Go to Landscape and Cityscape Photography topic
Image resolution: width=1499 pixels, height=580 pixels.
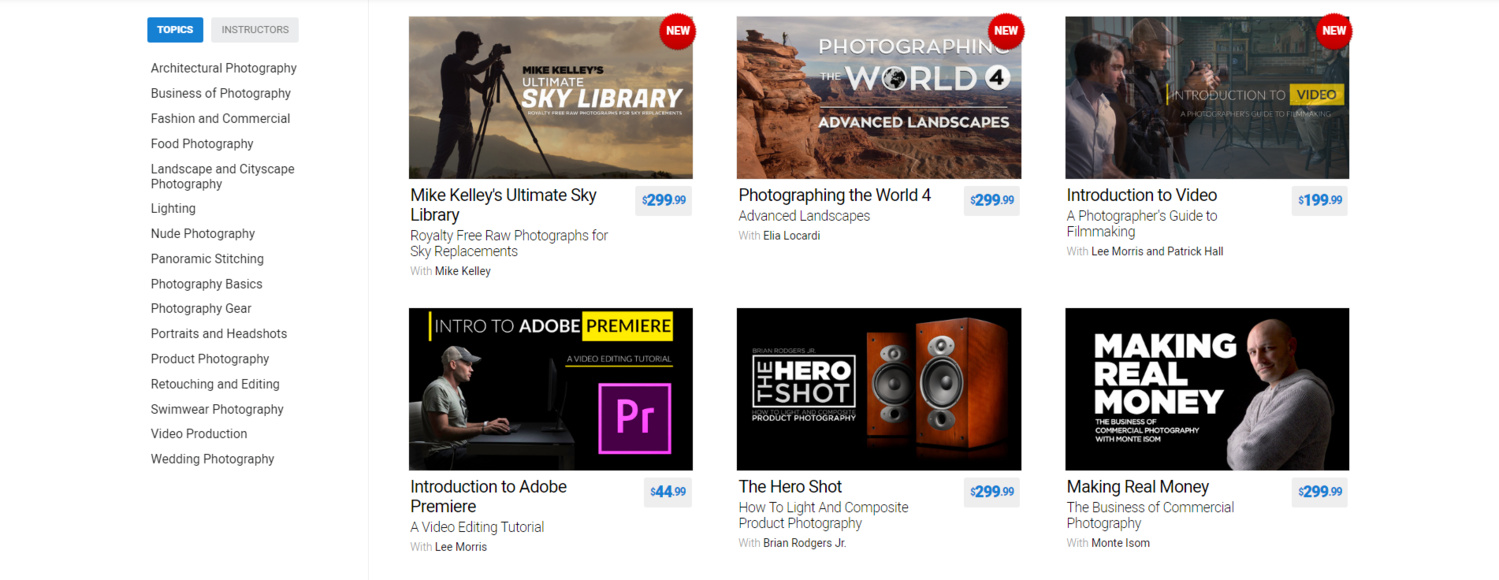(x=223, y=176)
